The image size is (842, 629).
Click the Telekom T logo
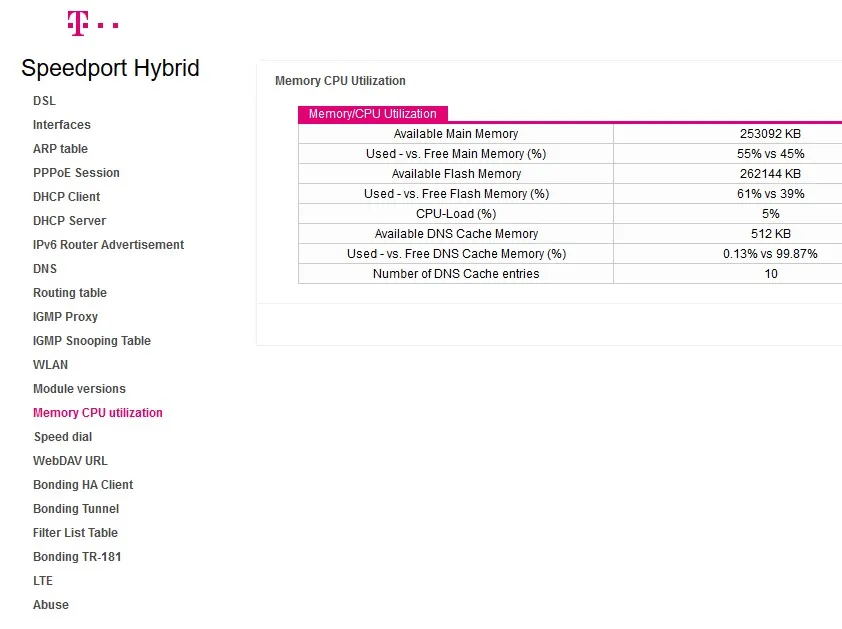tap(92, 24)
